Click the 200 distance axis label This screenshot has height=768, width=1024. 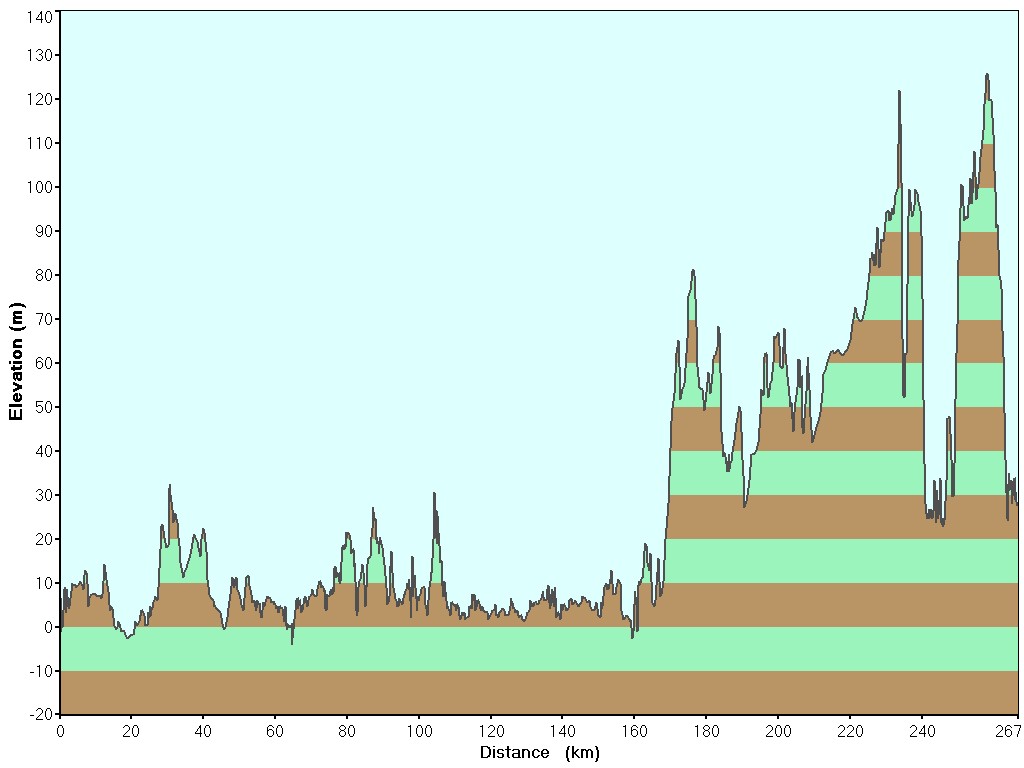click(778, 731)
